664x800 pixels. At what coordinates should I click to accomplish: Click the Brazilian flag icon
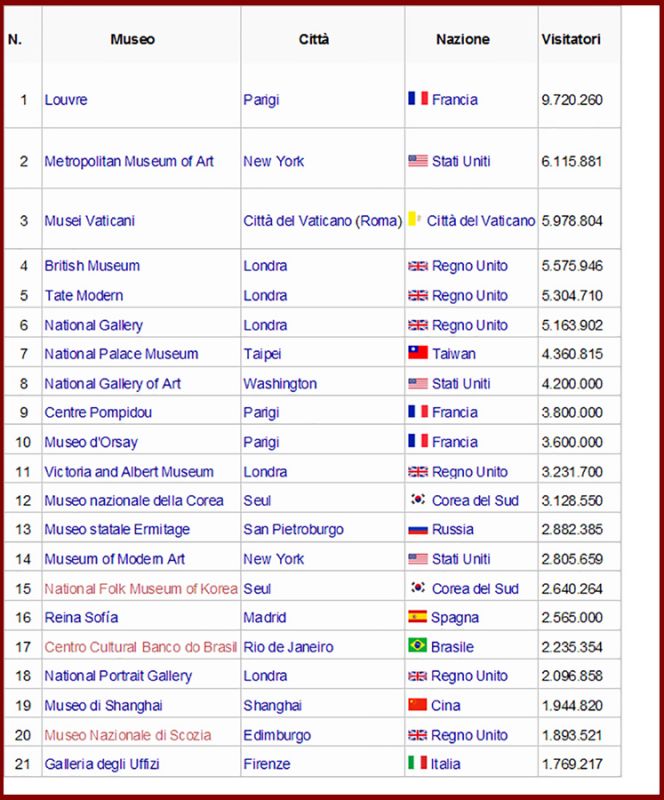point(417,645)
